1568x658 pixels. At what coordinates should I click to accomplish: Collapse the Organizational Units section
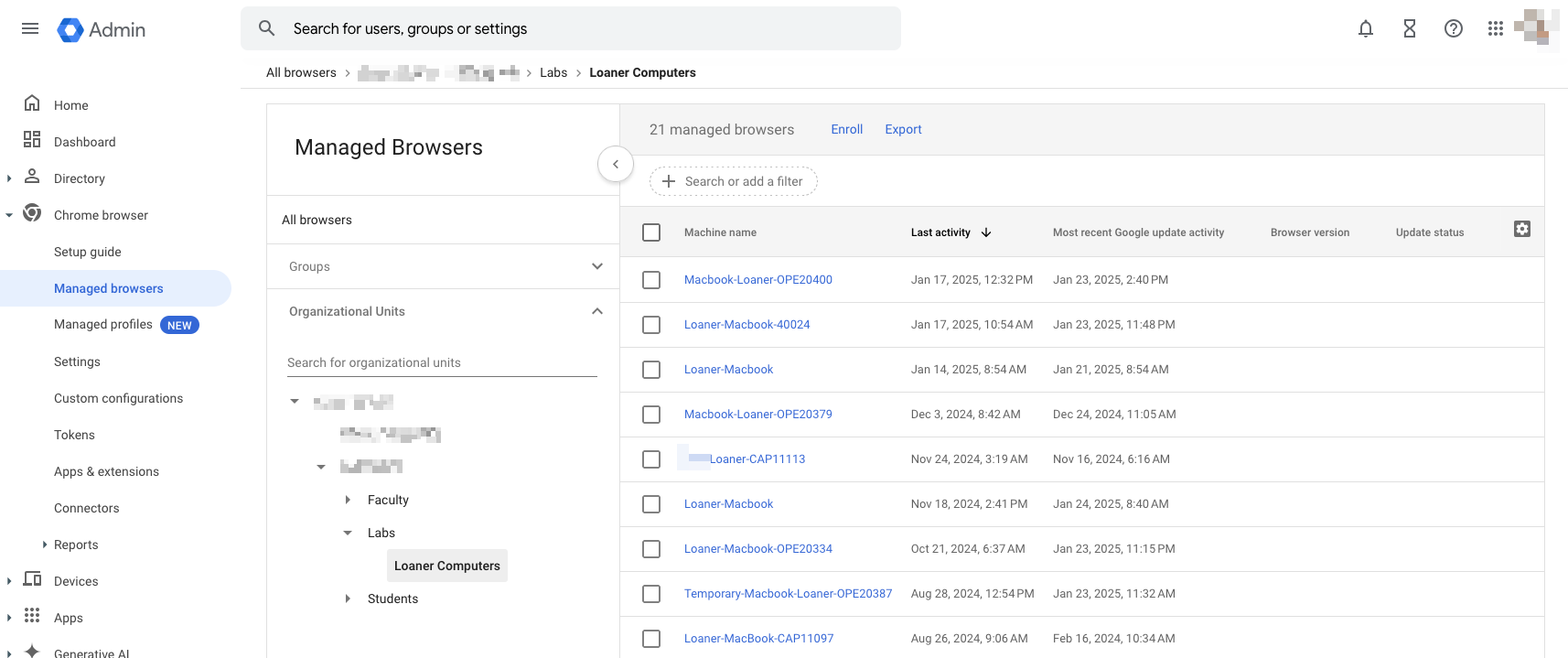[x=596, y=311]
